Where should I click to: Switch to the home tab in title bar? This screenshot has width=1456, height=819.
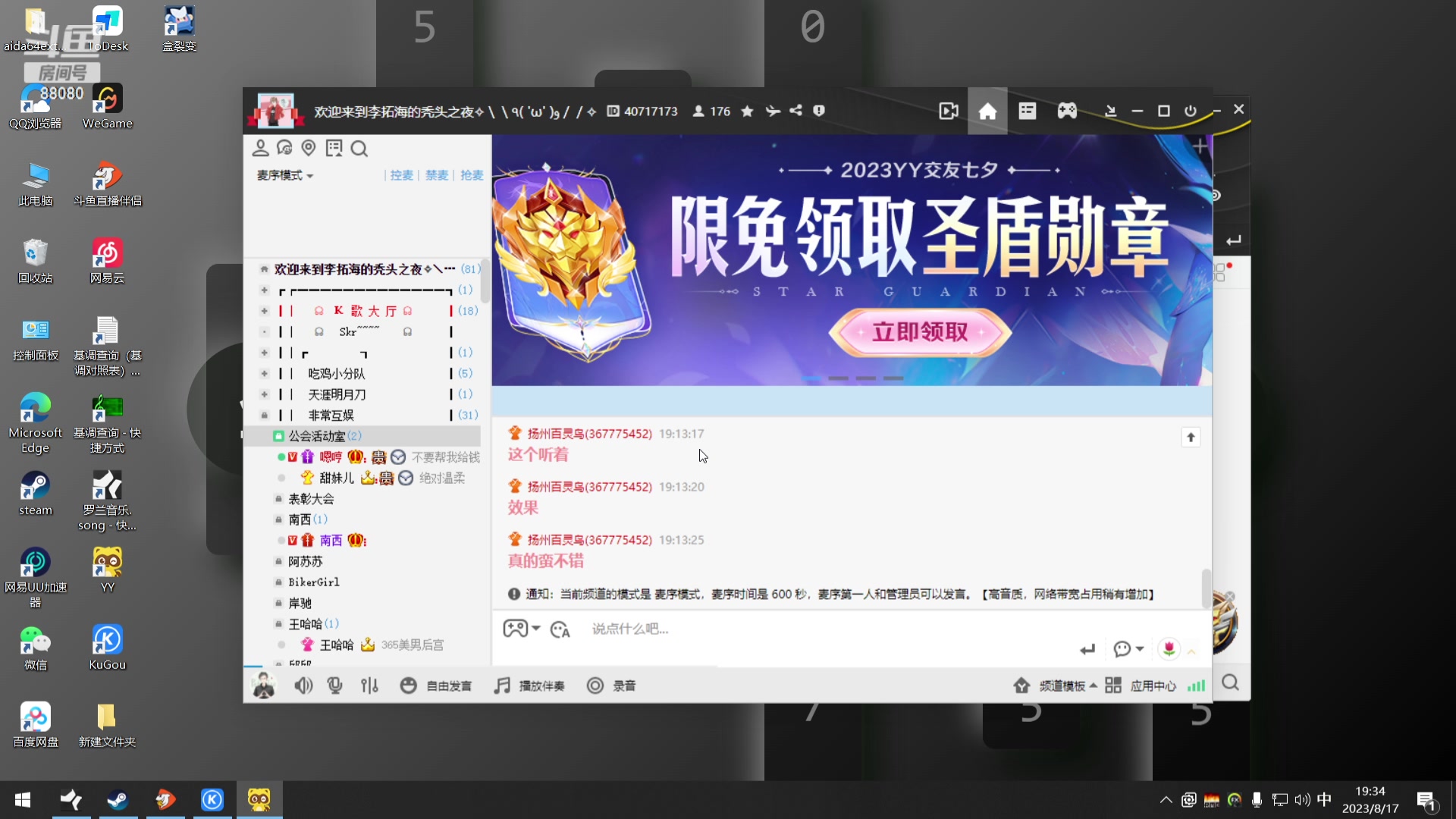pyautogui.click(x=987, y=111)
